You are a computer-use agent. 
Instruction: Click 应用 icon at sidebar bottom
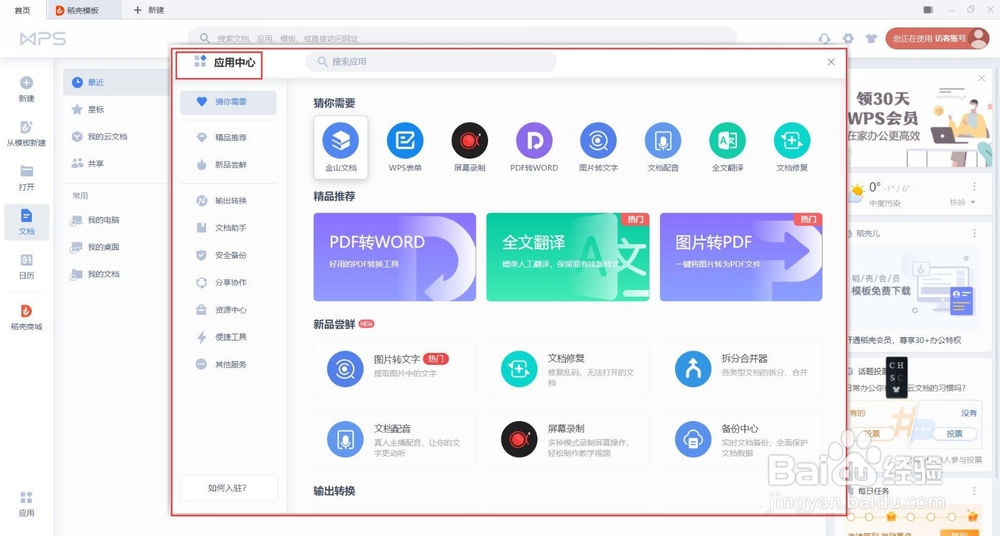pos(26,504)
